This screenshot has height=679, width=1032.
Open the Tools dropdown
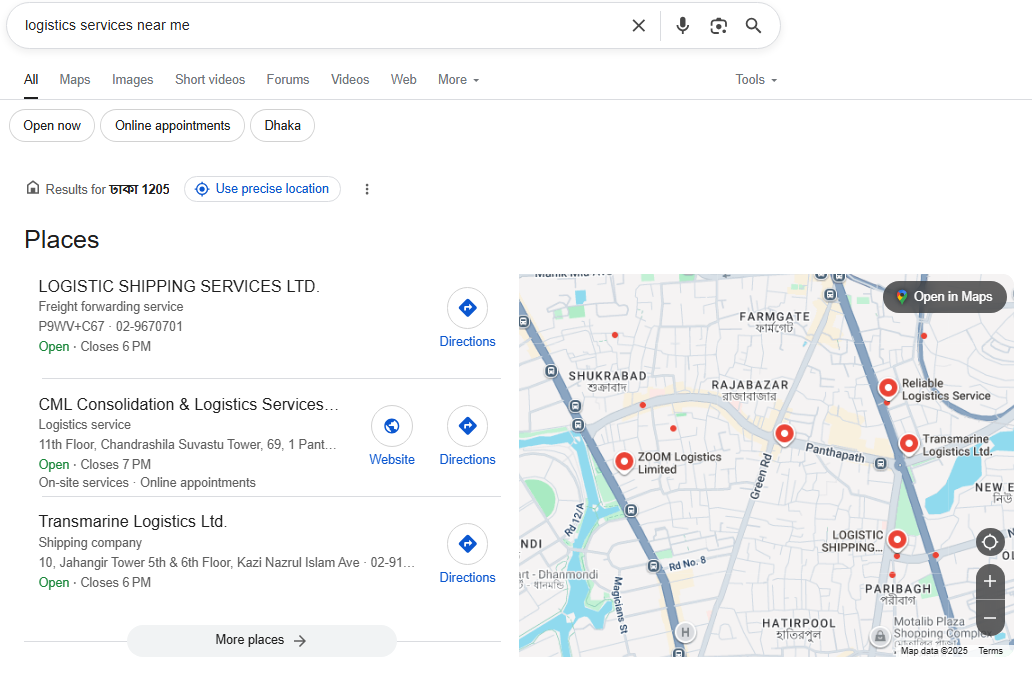[x=756, y=80]
